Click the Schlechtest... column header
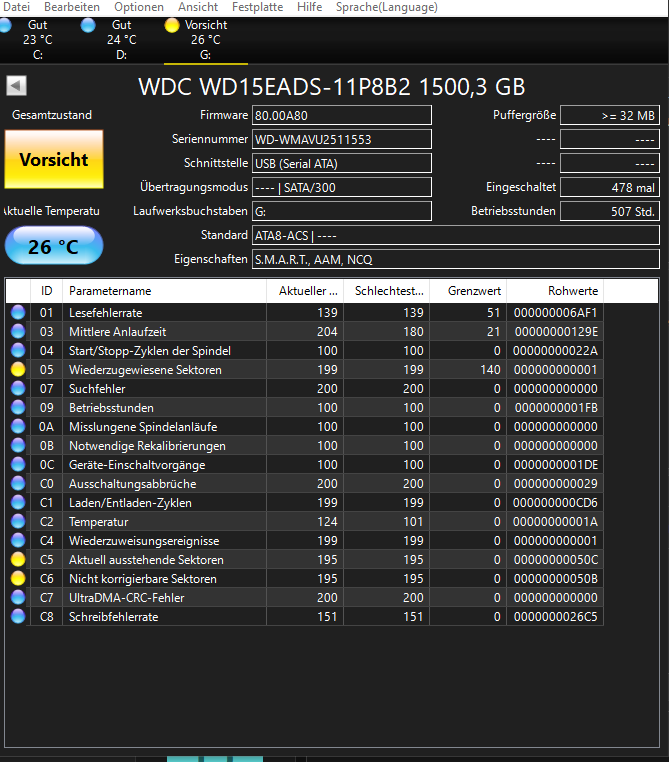The width and height of the screenshot is (669, 762). tap(387, 291)
